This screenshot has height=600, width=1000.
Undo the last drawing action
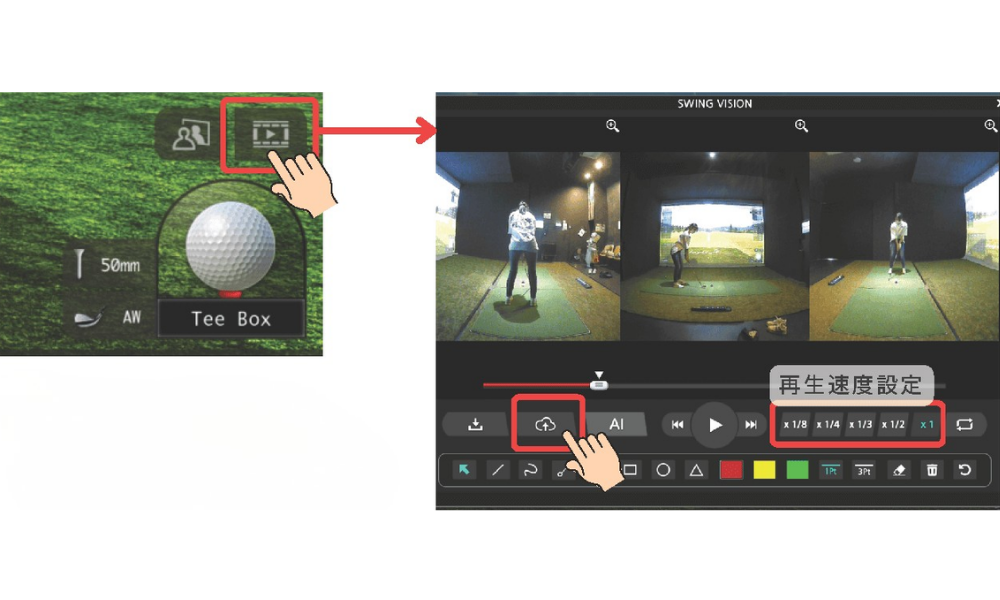[x=965, y=471]
